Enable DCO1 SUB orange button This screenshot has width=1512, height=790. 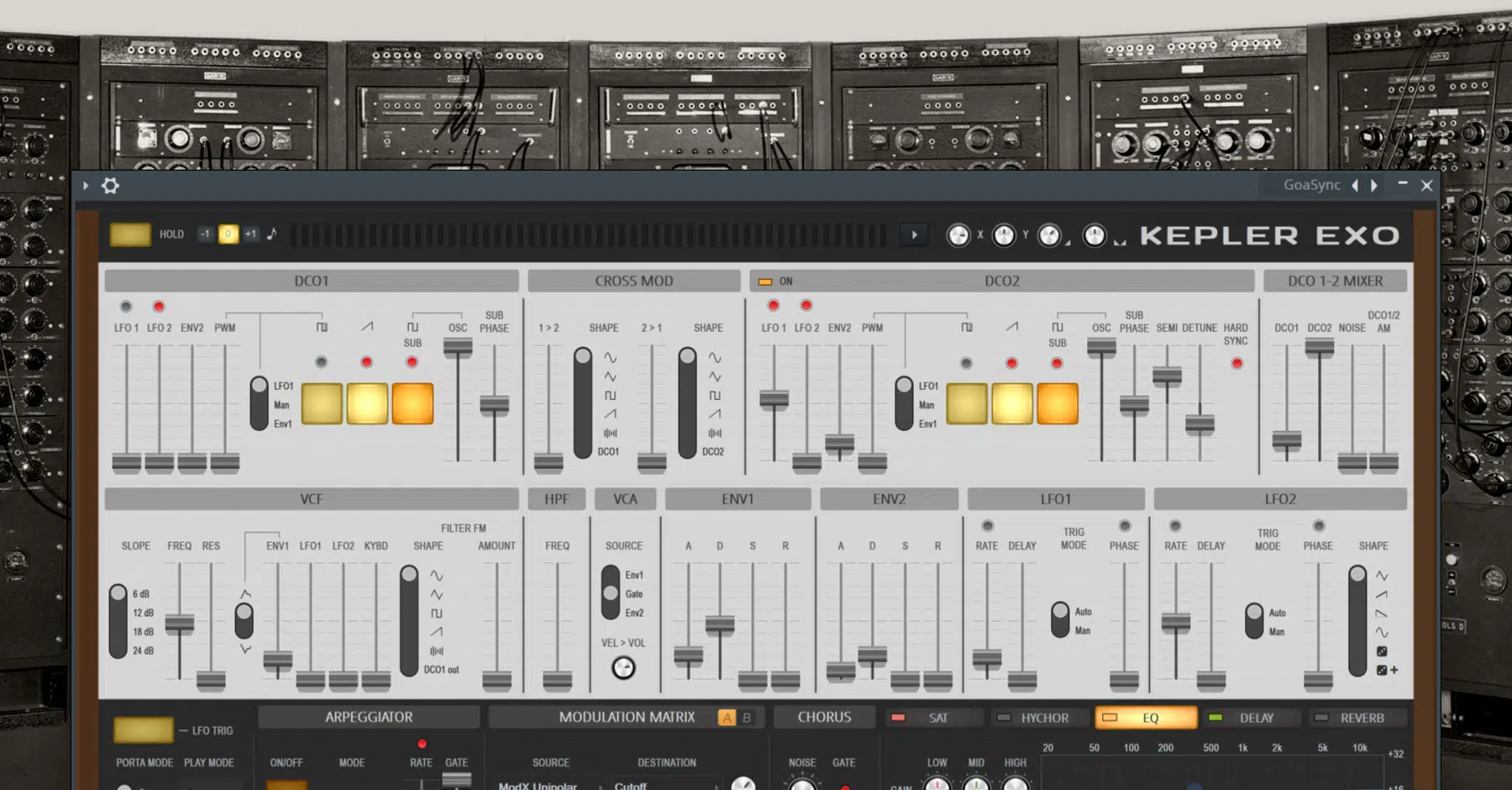click(x=412, y=403)
